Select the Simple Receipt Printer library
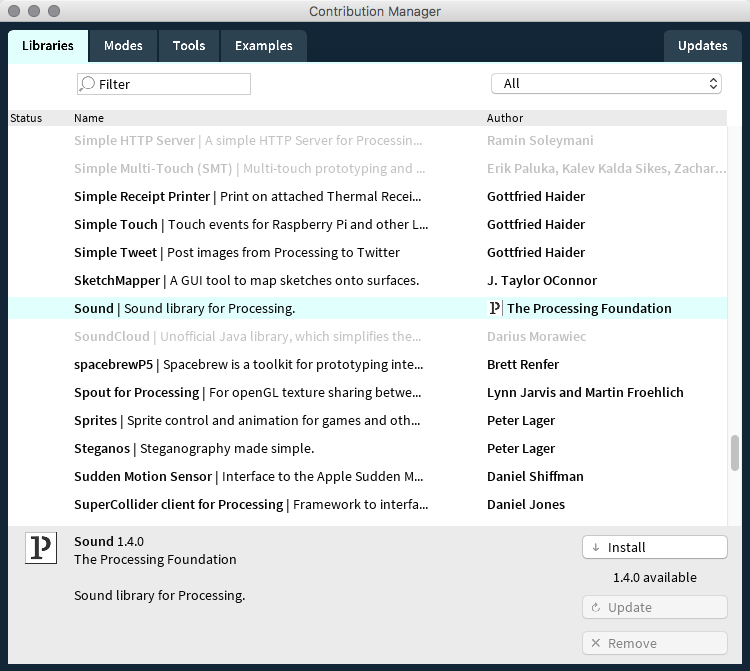The height and width of the screenshot is (671, 750). [367, 197]
